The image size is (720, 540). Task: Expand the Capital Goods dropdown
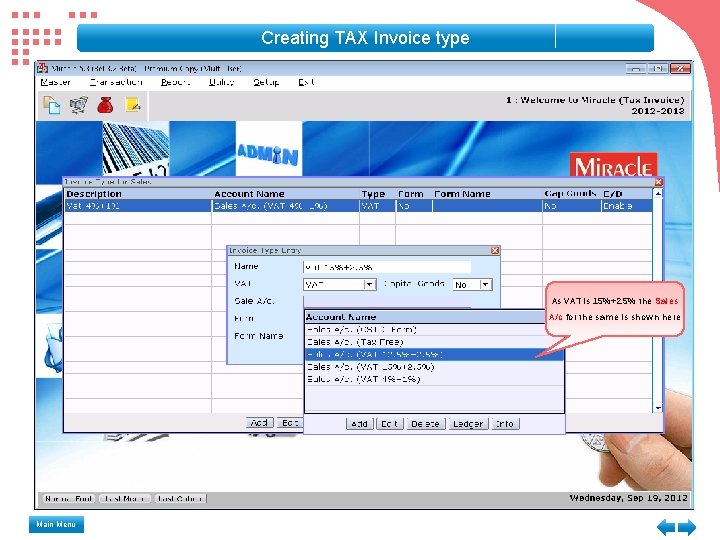tap(486, 284)
